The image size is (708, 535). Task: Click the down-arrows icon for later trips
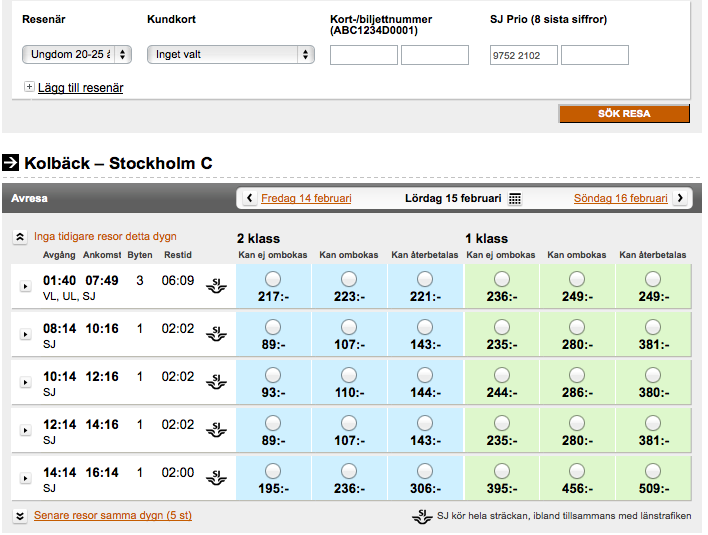(20, 516)
